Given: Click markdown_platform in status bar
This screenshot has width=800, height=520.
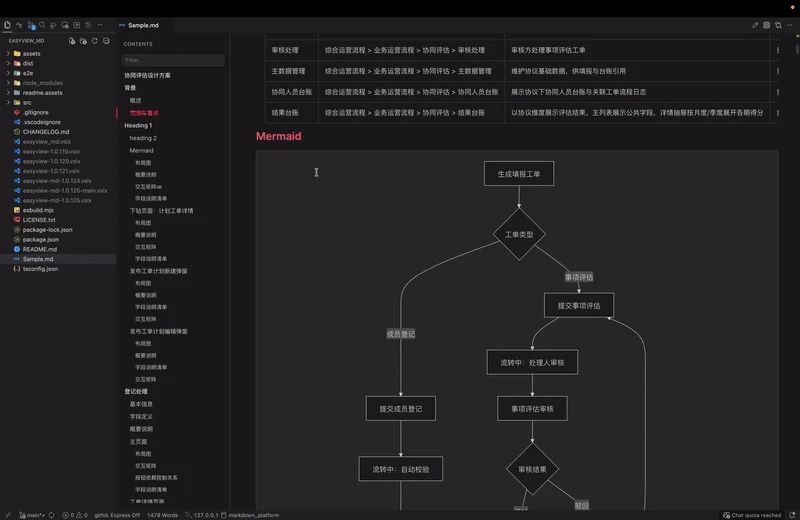Looking at the screenshot, I should [250, 515].
